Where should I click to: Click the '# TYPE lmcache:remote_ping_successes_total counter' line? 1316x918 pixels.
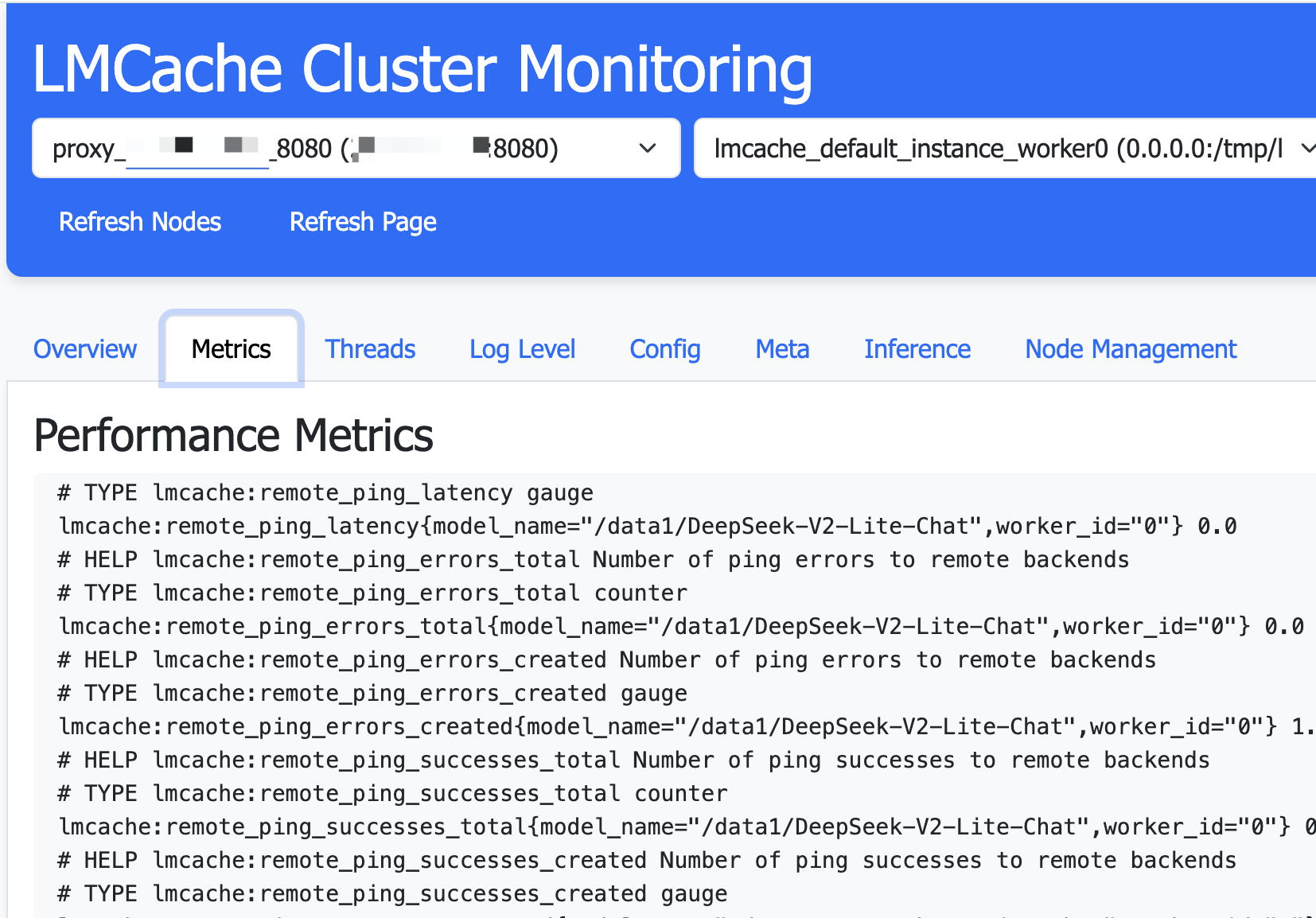coord(392,793)
